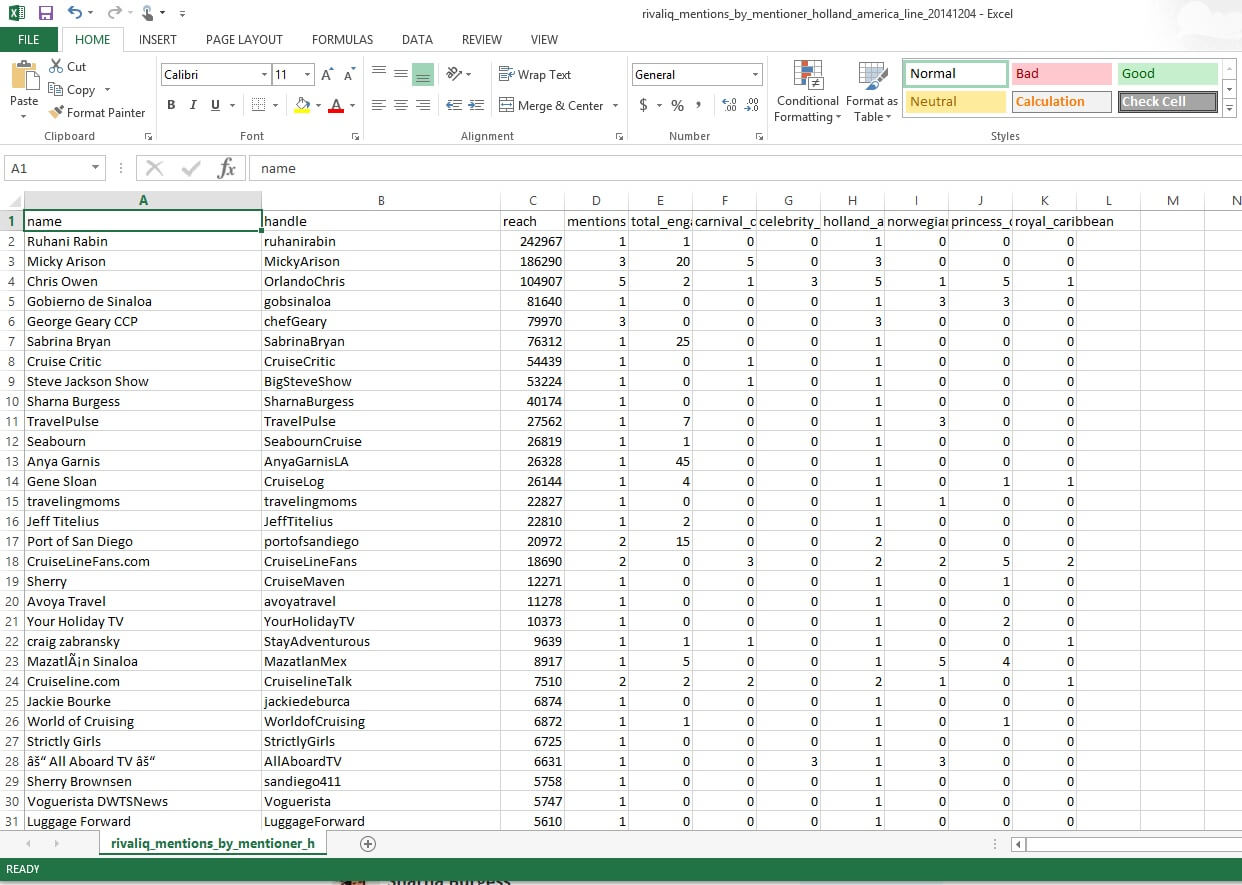Click the Copy icon
The height and width of the screenshot is (885, 1242).
(x=56, y=89)
